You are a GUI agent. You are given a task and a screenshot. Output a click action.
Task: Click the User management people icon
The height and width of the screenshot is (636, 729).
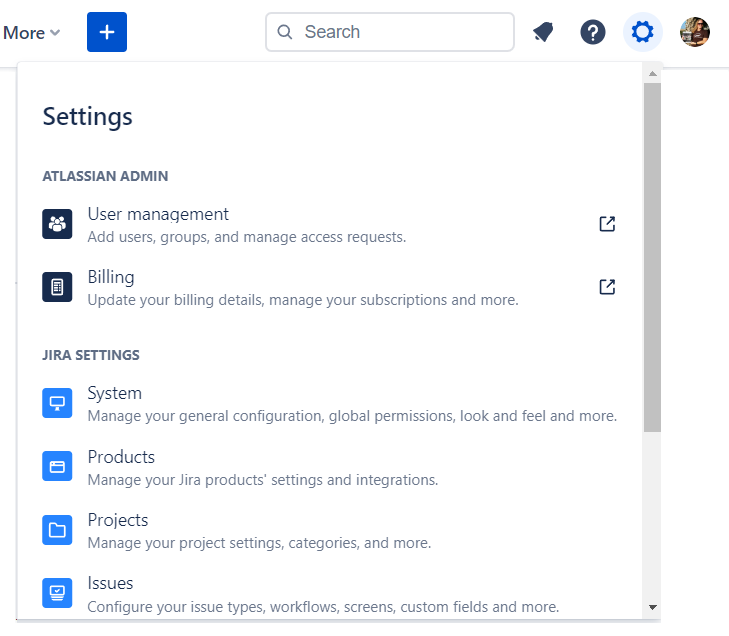coord(57,224)
